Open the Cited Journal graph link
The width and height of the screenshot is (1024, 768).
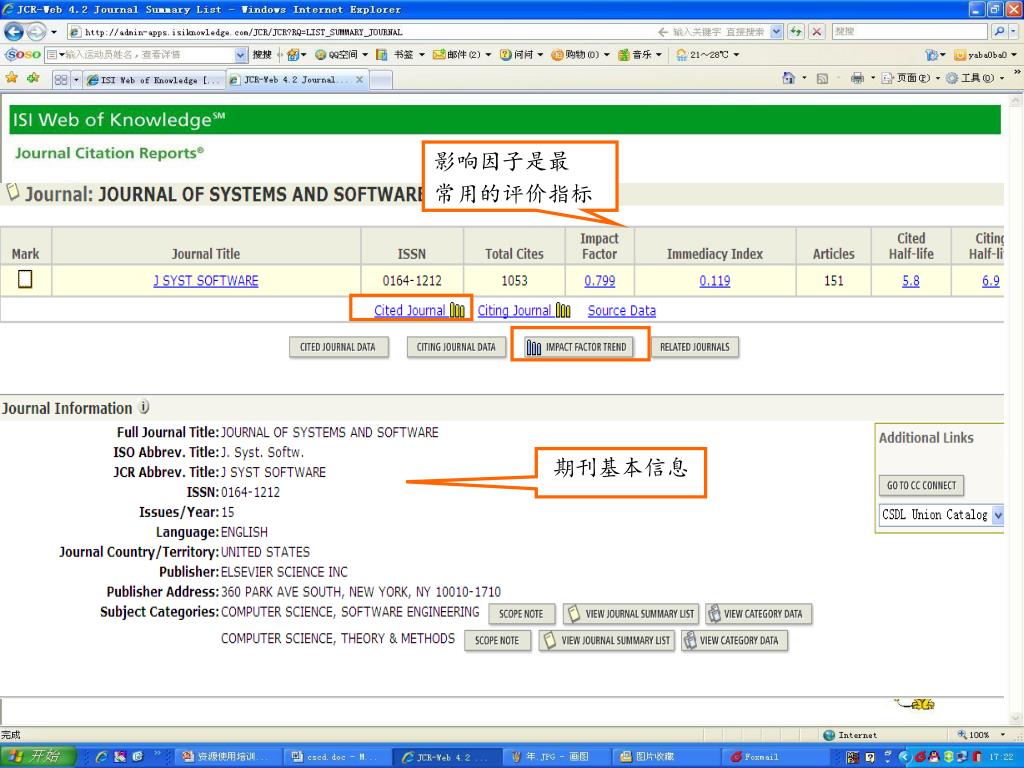click(x=419, y=310)
